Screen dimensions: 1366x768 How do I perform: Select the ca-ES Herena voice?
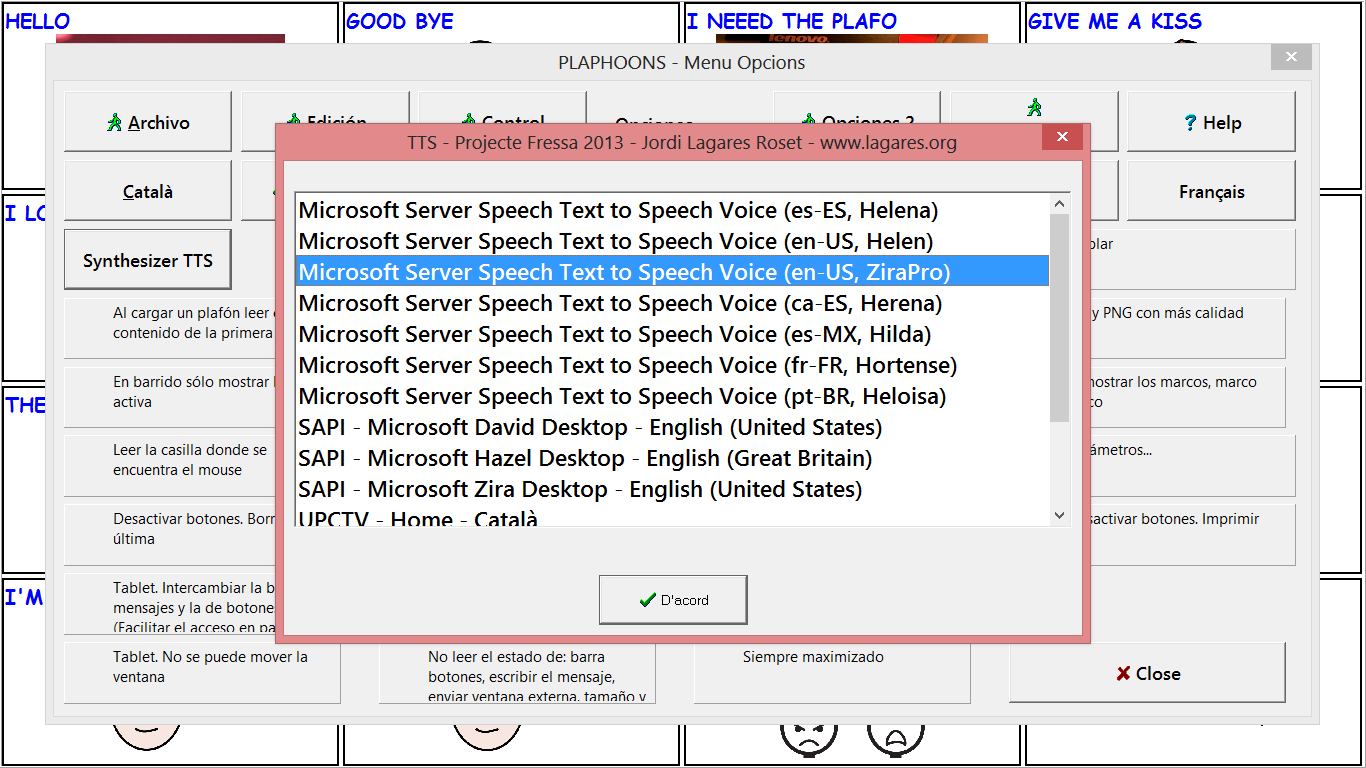(x=672, y=303)
